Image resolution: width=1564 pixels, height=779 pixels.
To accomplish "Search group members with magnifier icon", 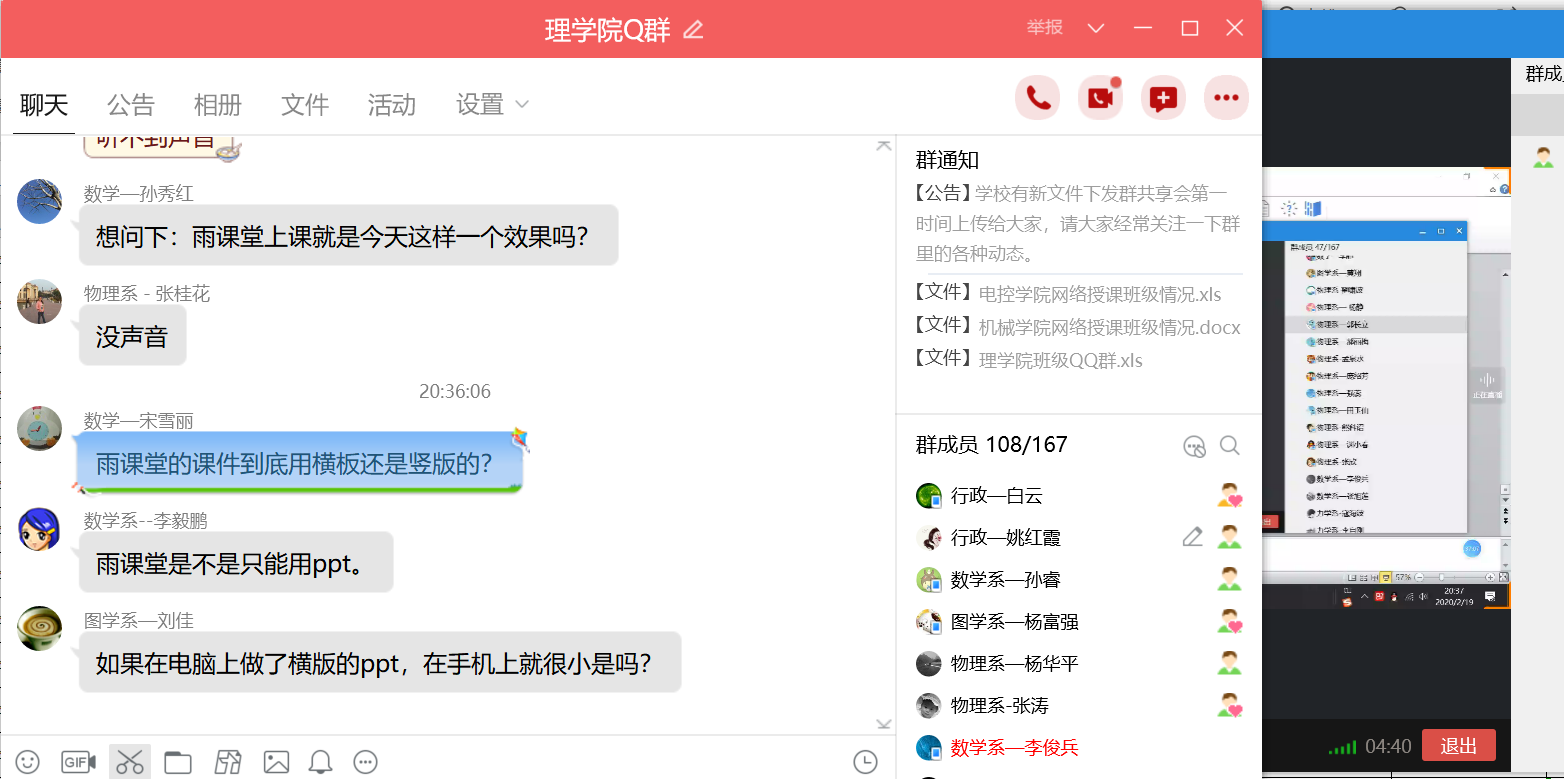I will [1230, 446].
